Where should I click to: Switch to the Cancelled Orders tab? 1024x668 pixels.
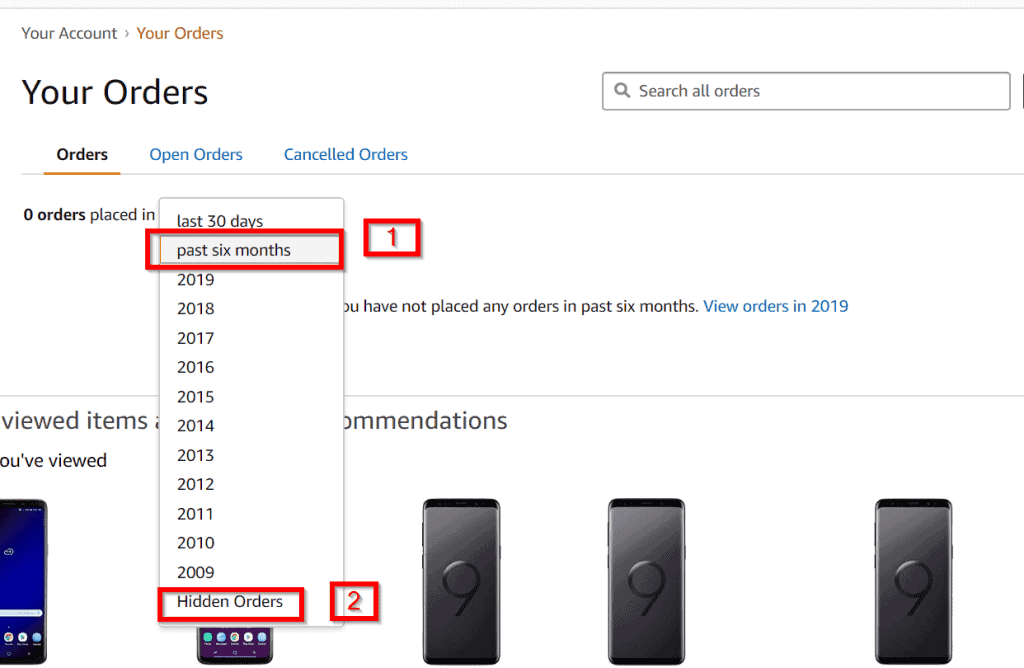(345, 155)
